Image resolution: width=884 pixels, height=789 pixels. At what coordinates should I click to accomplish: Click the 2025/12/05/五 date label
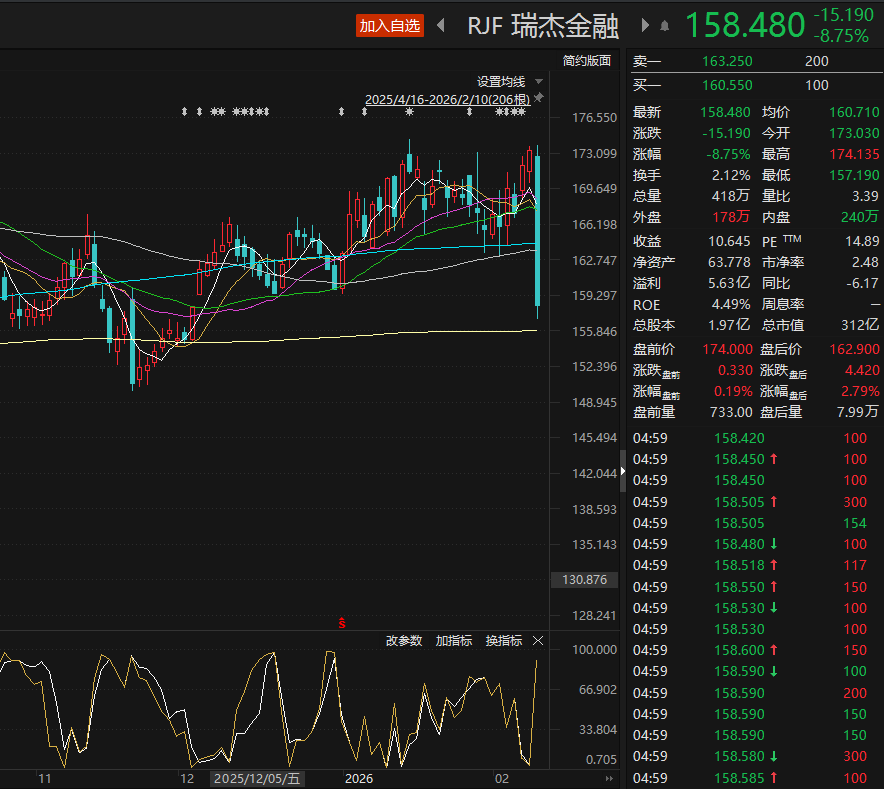pyautogui.click(x=257, y=778)
